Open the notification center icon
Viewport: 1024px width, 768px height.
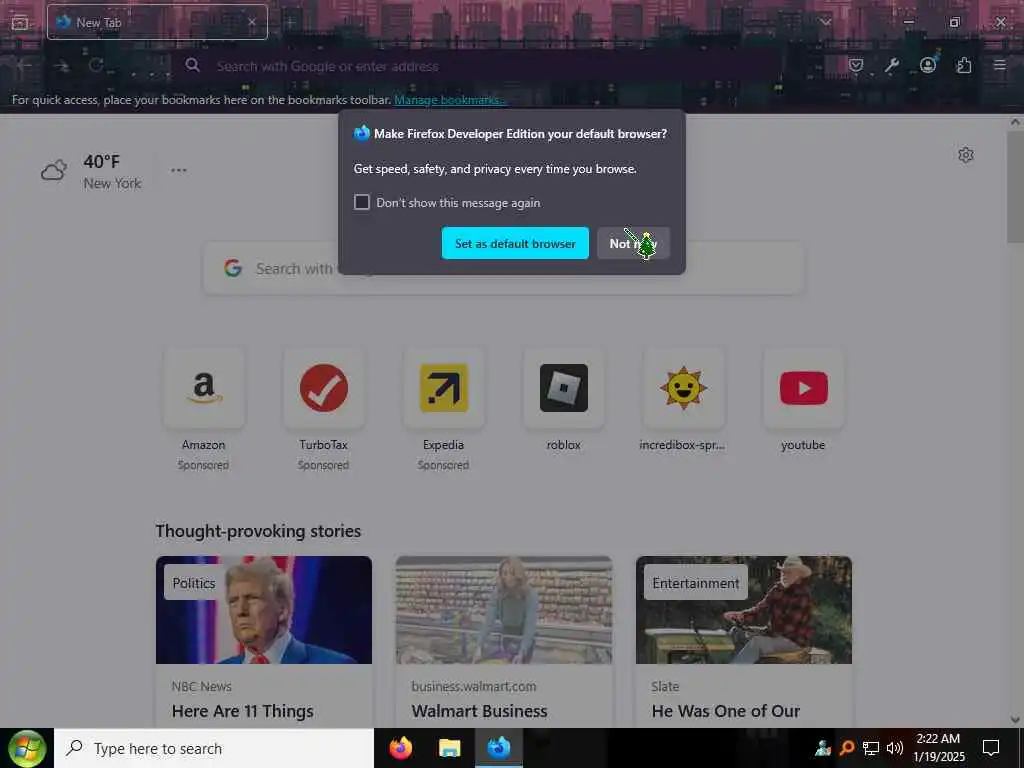991,748
